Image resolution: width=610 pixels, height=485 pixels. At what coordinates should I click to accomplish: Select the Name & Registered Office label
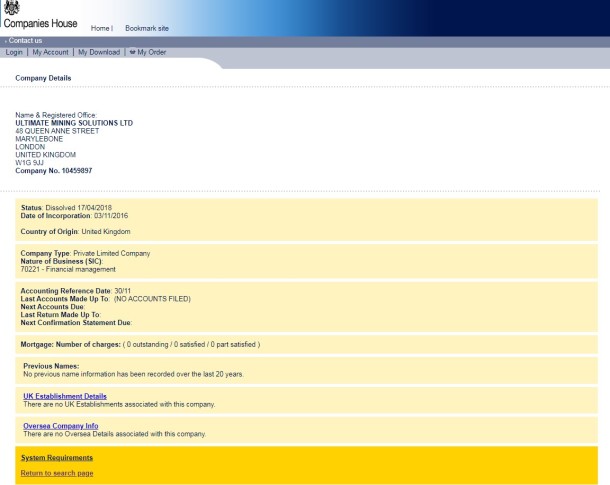(x=56, y=115)
